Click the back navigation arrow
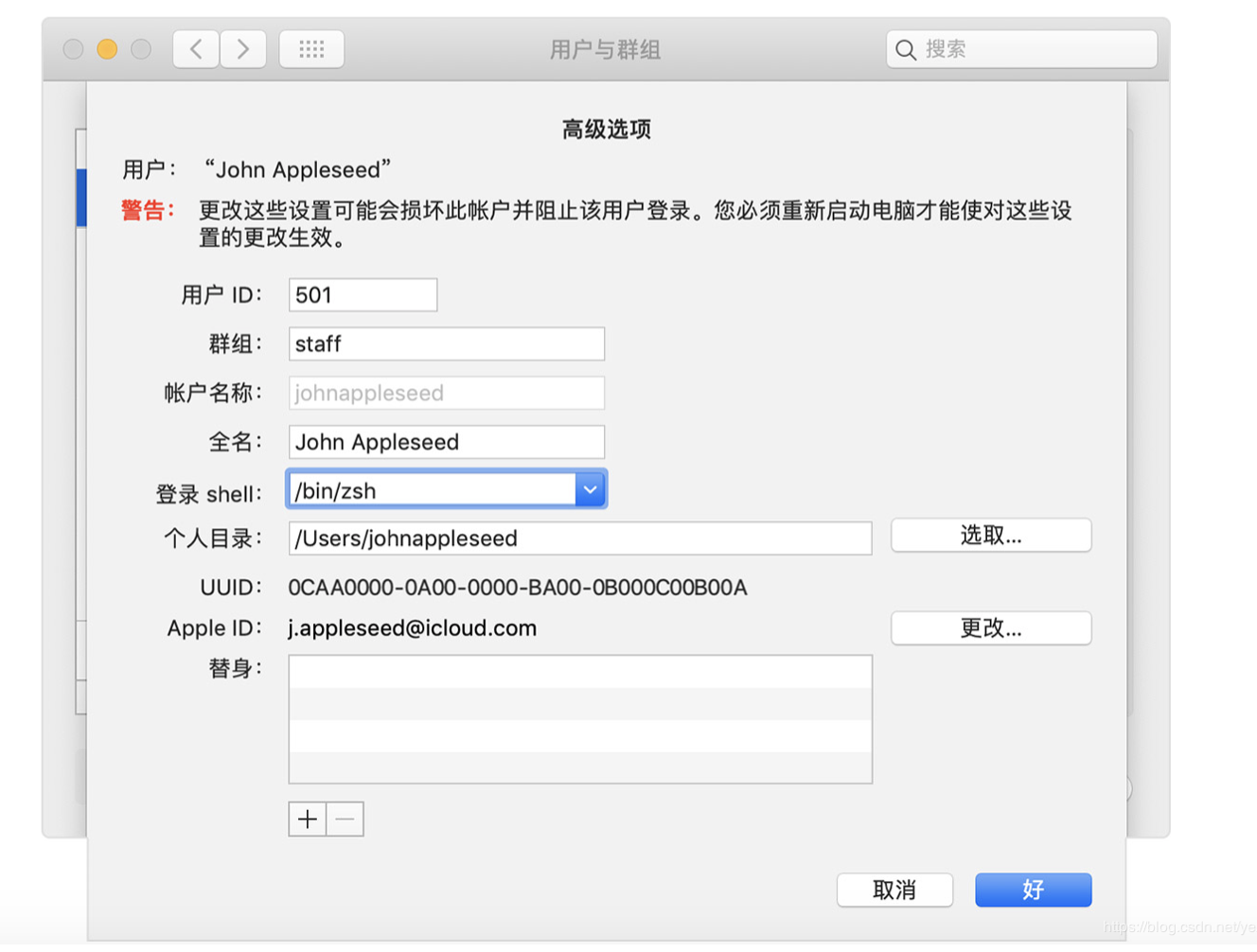1257x952 pixels. pyautogui.click(x=195, y=48)
